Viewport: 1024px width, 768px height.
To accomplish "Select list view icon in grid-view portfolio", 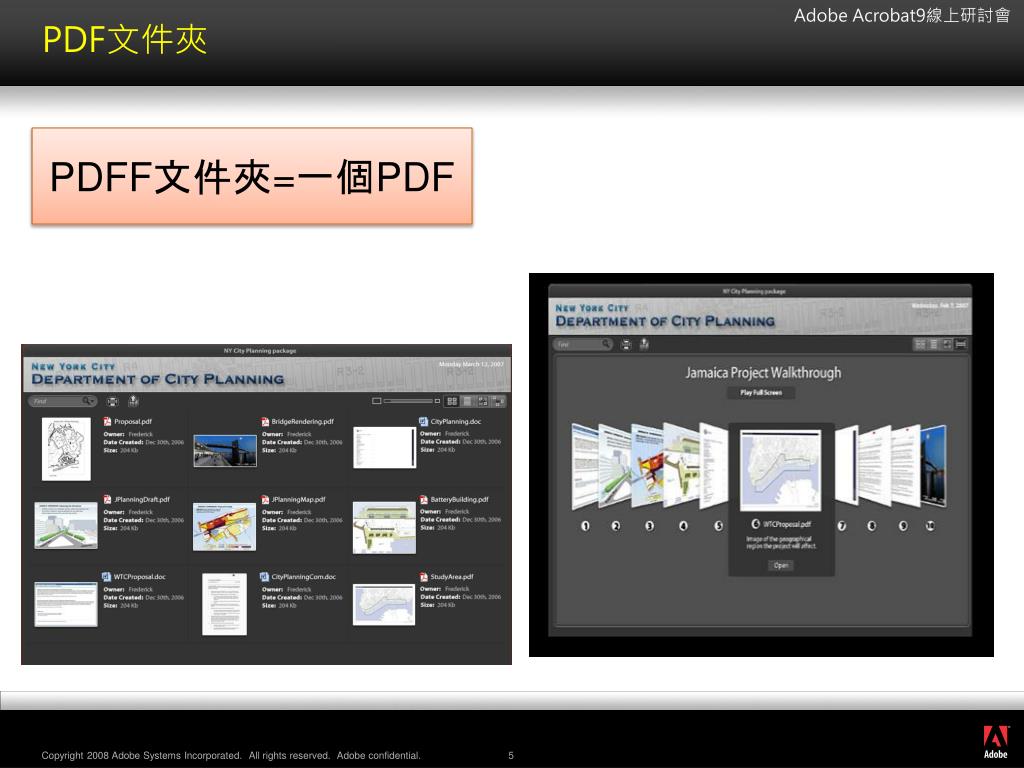I will pos(467,401).
